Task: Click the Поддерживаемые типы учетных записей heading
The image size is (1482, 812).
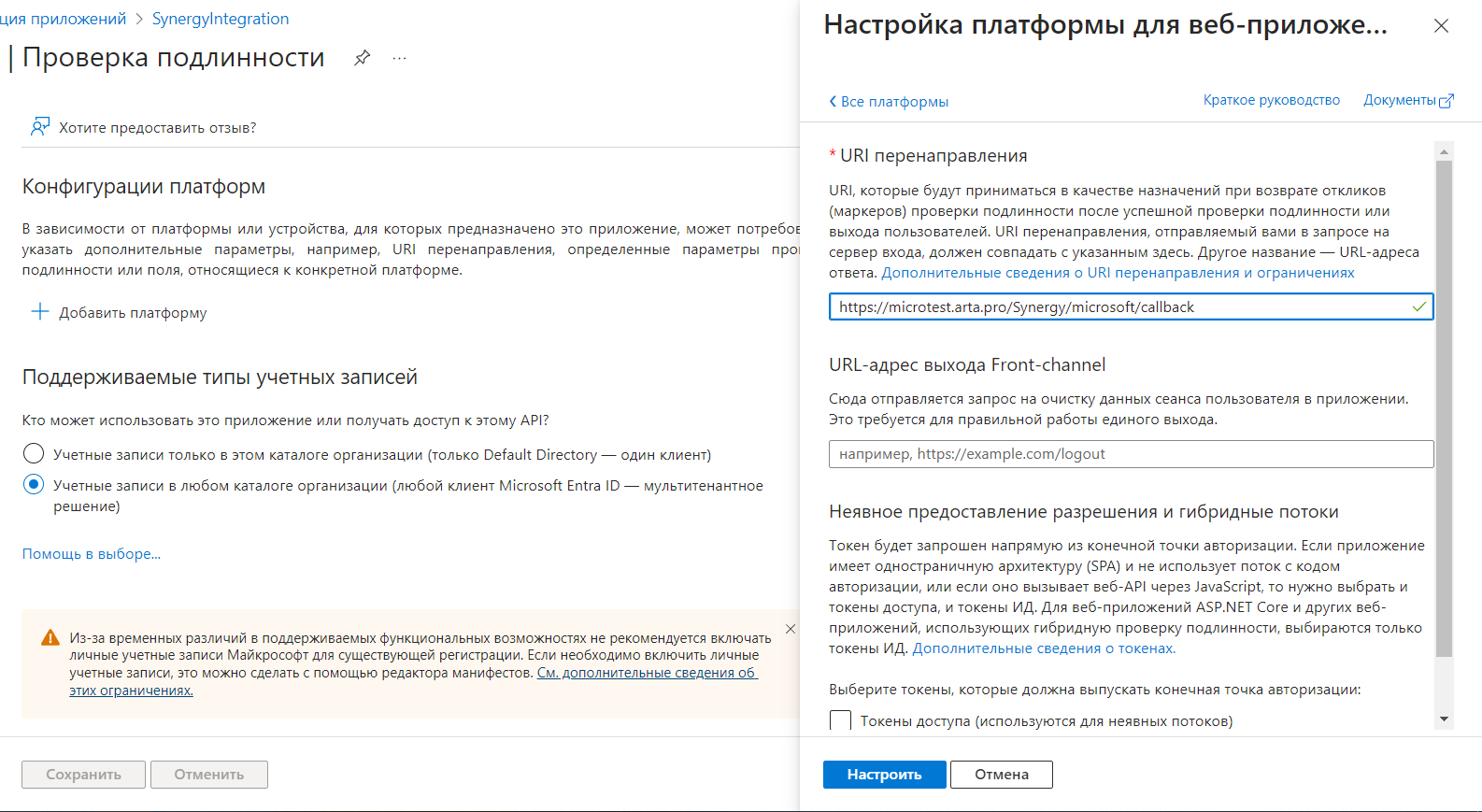Action: (220, 378)
